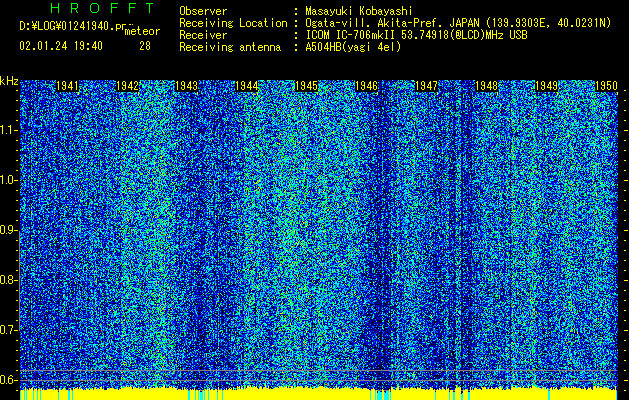The height and width of the screenshot is (400, 629).
Task: Click the yellow signal level bar graph
Action: pos(319,394)
